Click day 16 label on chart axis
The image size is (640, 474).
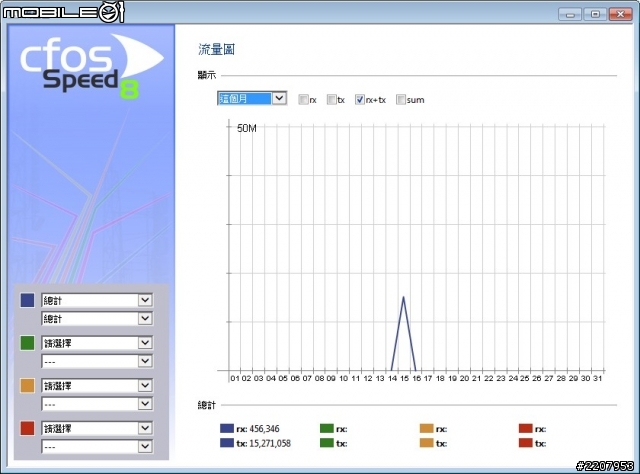416,378
